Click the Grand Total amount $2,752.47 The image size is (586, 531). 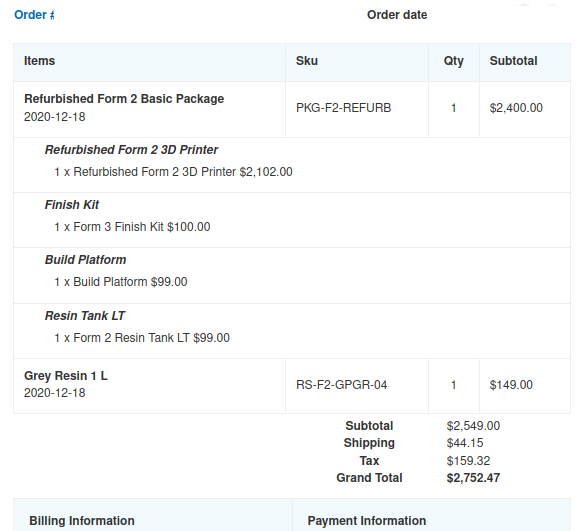pos(473,478)
